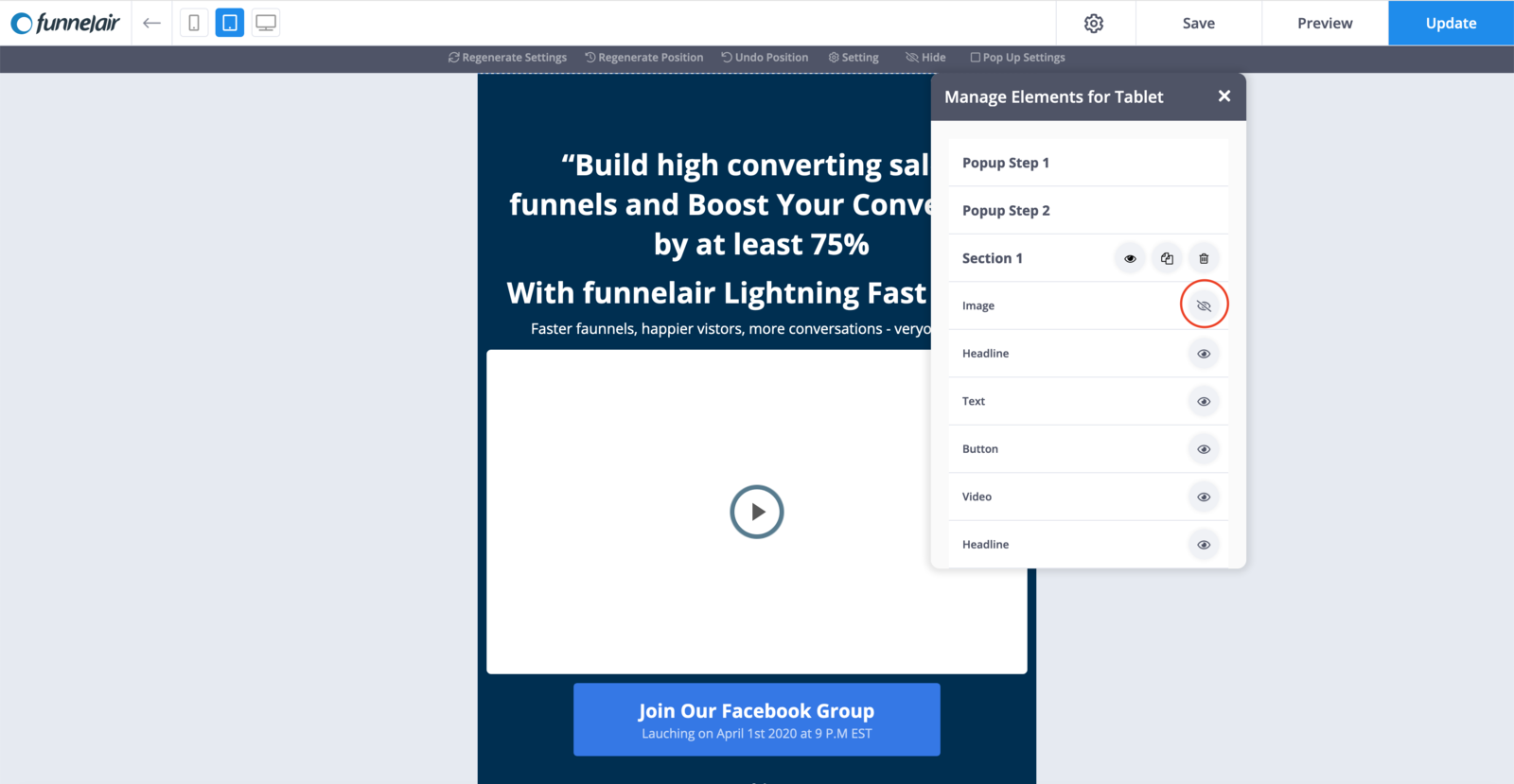Click the funnelair logo
The image size is (1514, 784).
[65, 23]
